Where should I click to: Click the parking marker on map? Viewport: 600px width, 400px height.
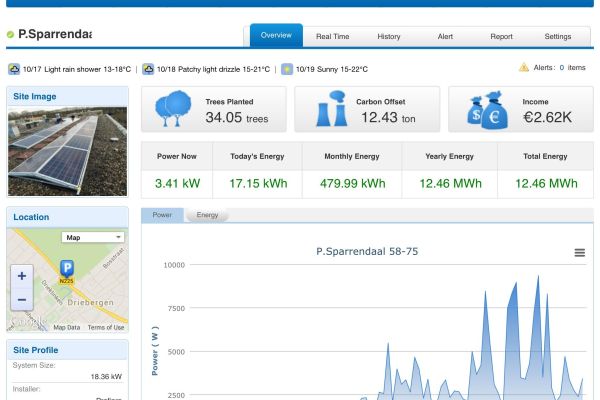(x=67, y=269)
